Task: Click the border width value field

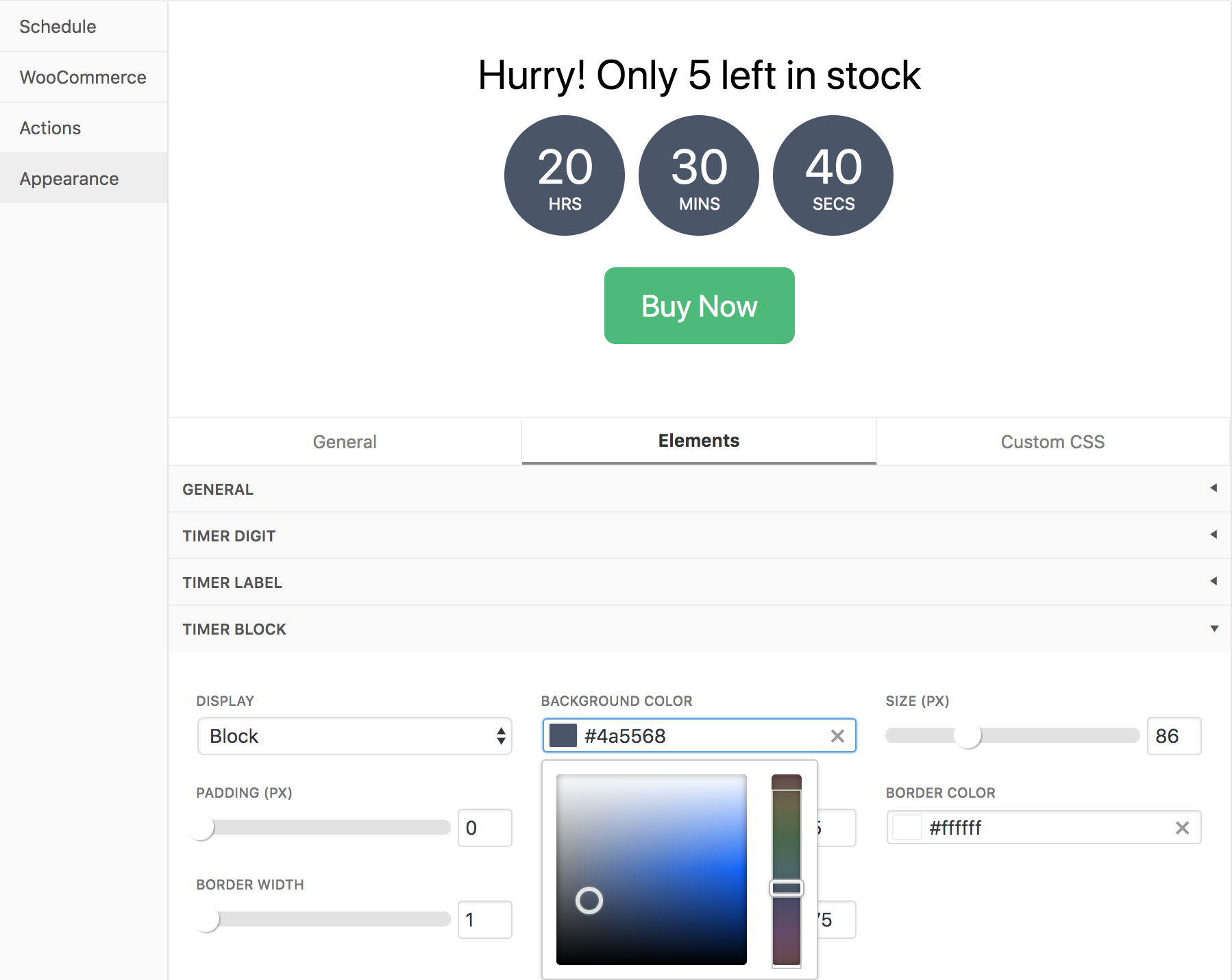Action: 484,920
